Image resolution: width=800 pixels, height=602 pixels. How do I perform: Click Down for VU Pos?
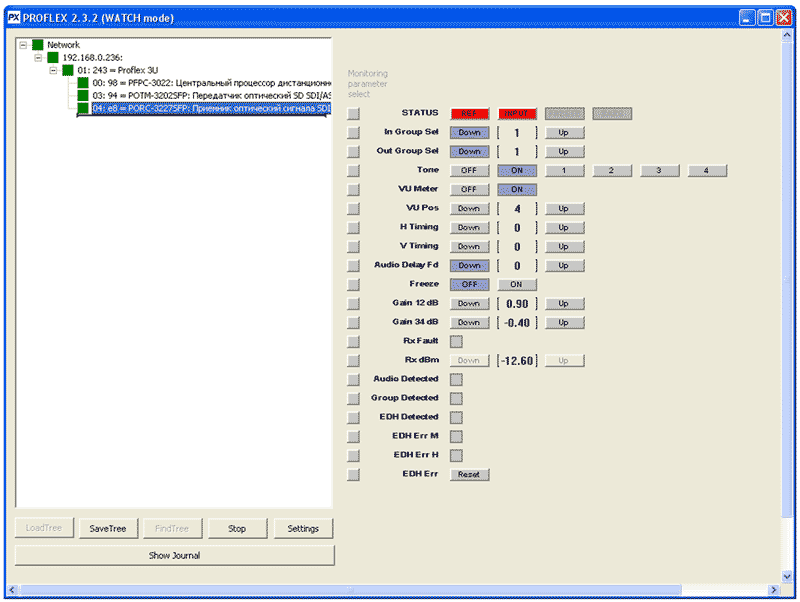tap(469, 209)
